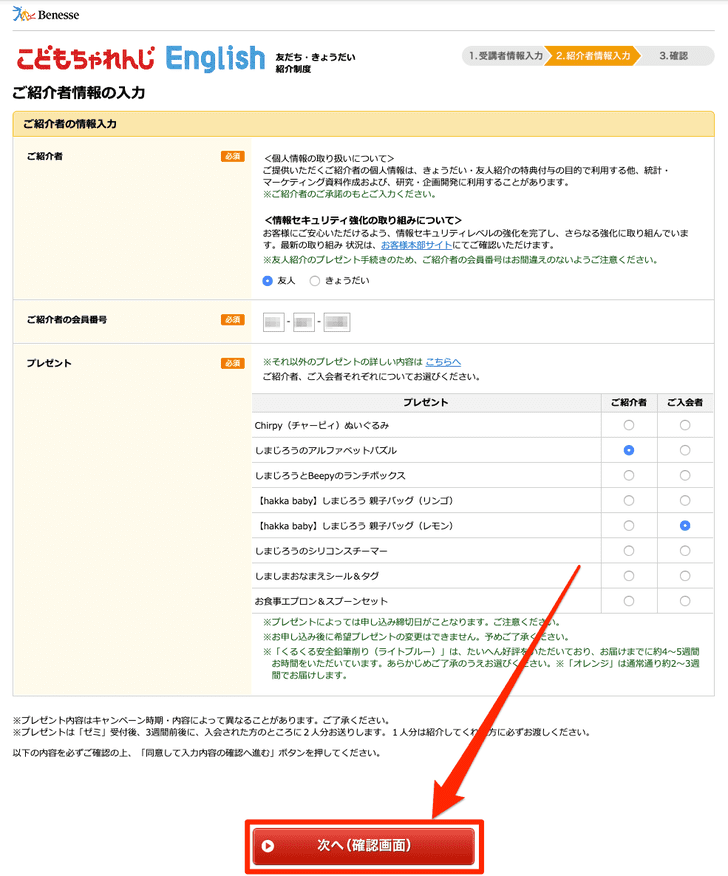The image size is (728, 876).
Task: Click step 3.確認 in progress bar
Action: point(674,56)
